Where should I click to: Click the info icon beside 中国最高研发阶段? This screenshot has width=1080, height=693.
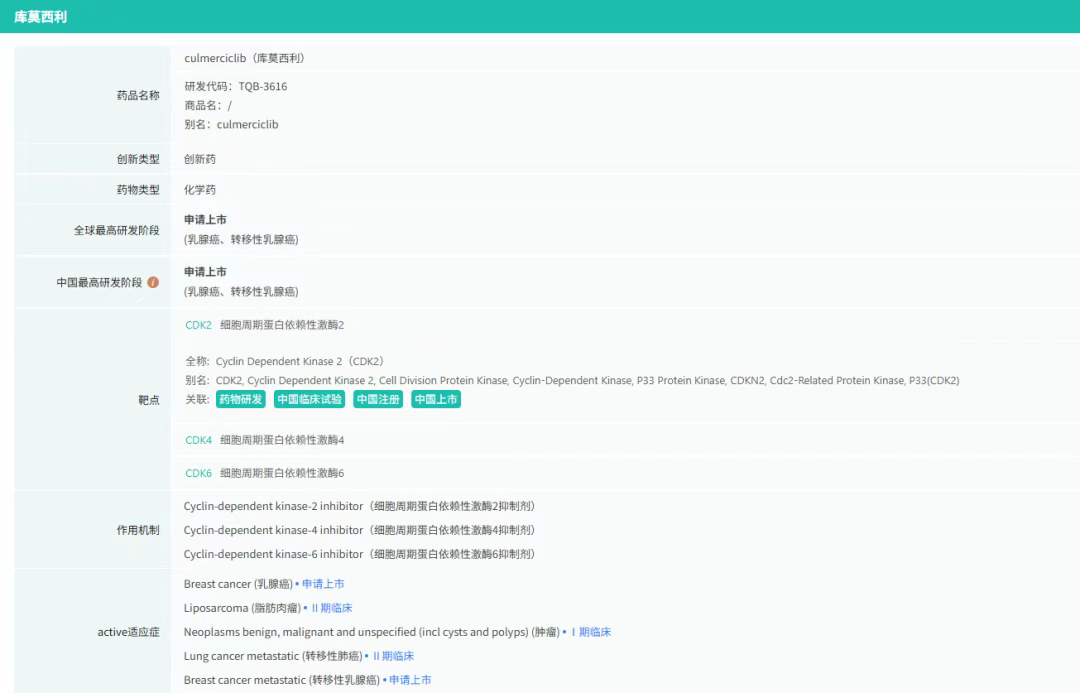coord(153,282)
